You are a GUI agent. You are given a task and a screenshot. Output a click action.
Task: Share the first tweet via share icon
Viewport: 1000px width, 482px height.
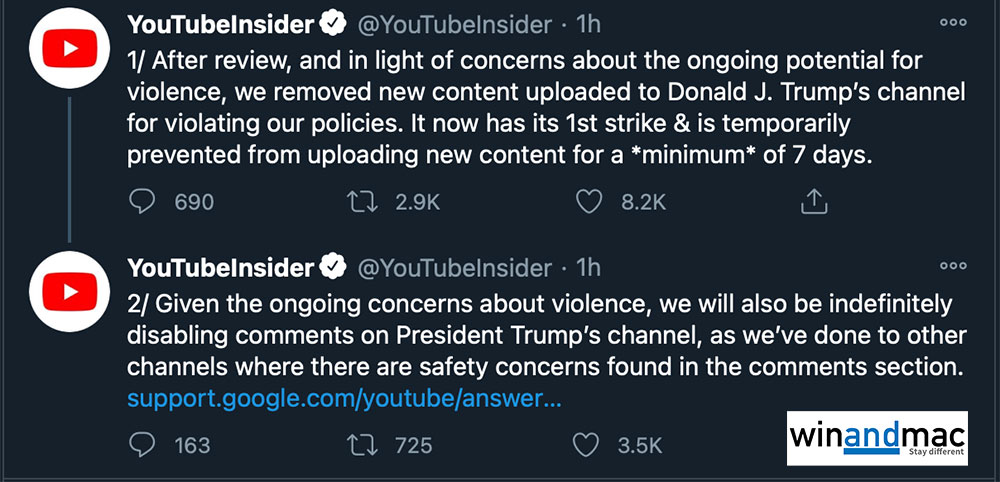[x=815, y=202]
